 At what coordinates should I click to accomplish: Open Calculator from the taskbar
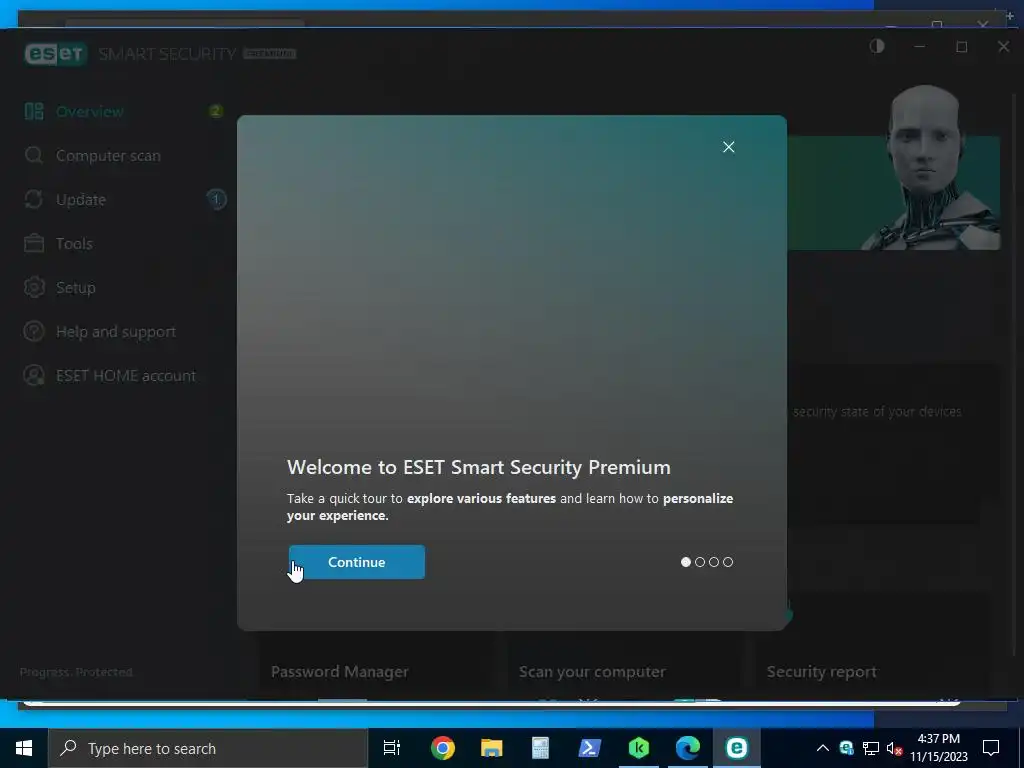point(541,748)
